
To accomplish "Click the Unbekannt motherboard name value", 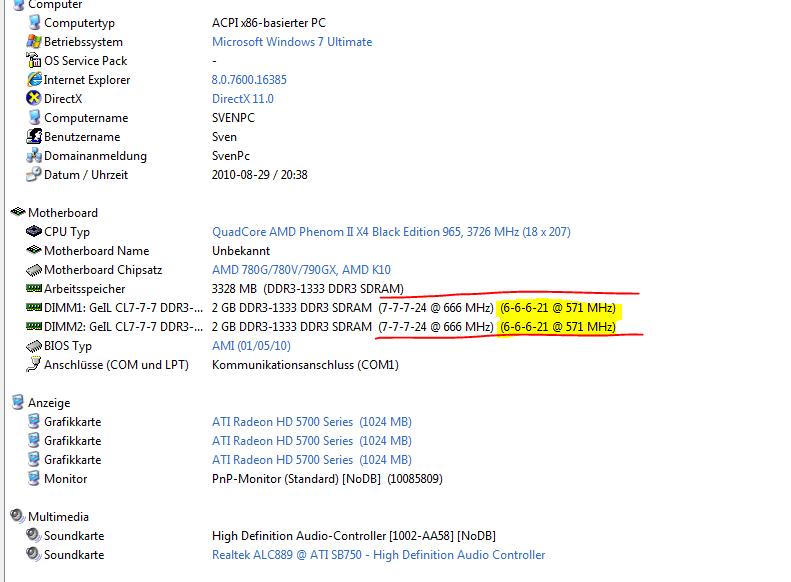I will tap(241, 251).
